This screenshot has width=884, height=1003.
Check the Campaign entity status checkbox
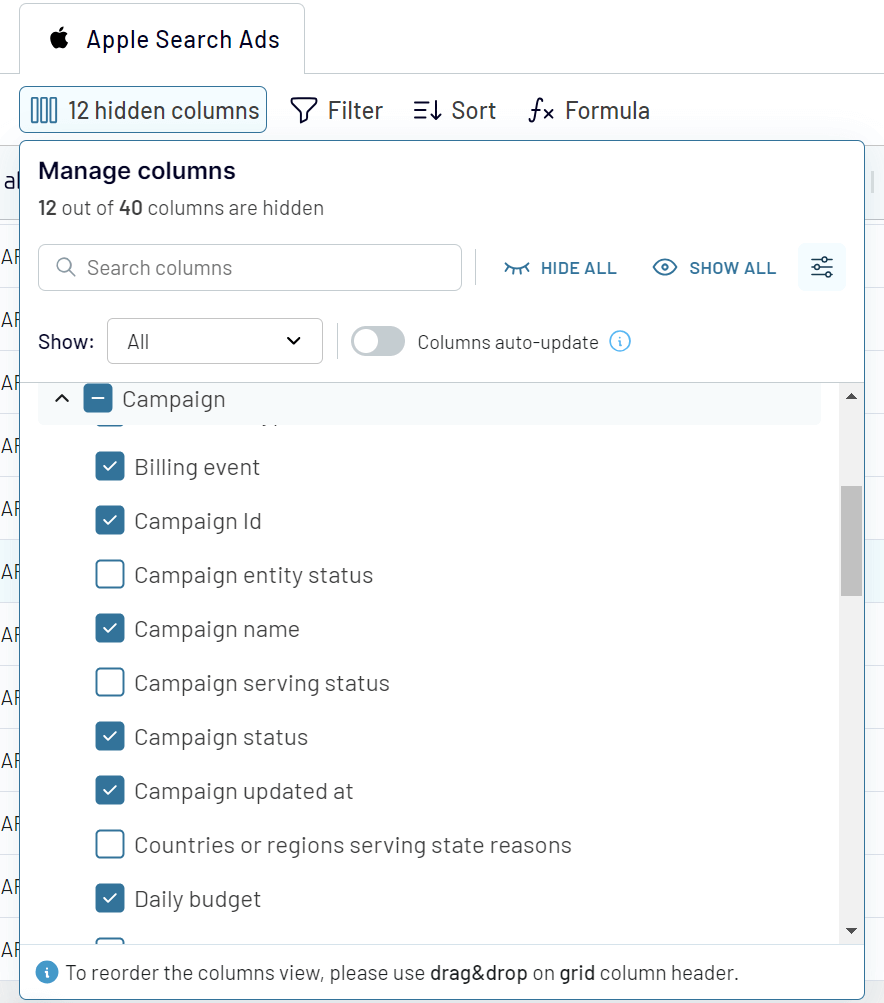(x=110, y=574)
